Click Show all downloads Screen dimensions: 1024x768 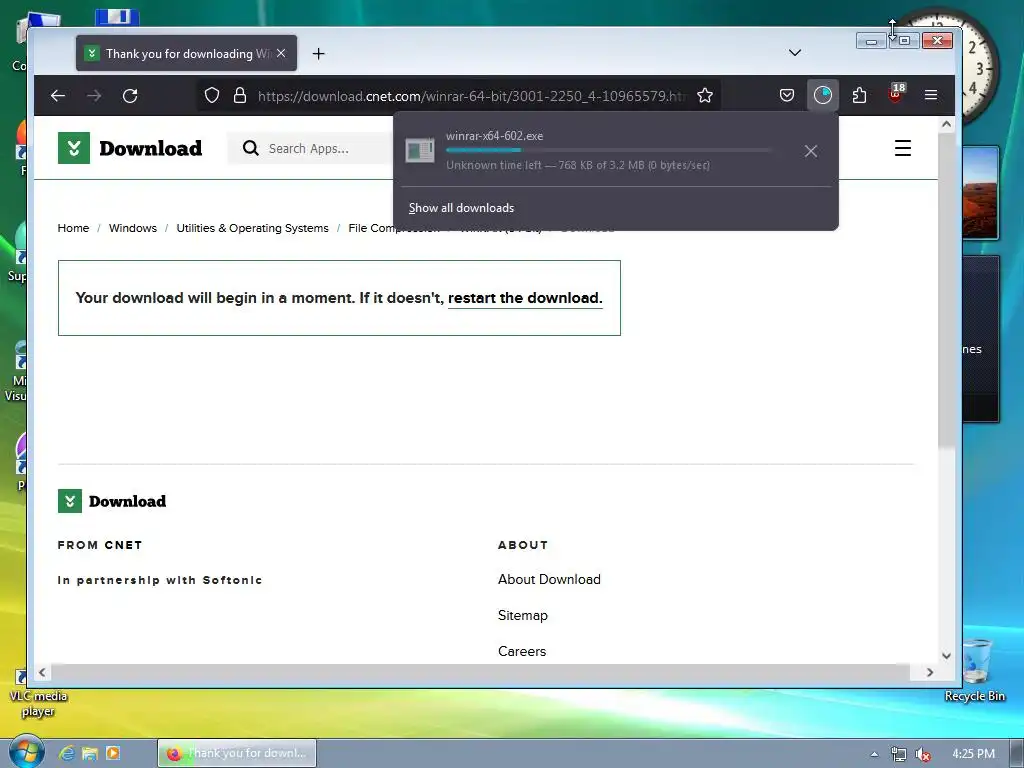461,208
